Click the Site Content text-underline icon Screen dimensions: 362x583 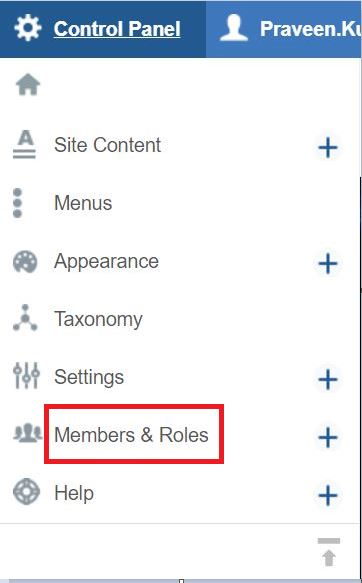tap(25, 145)
